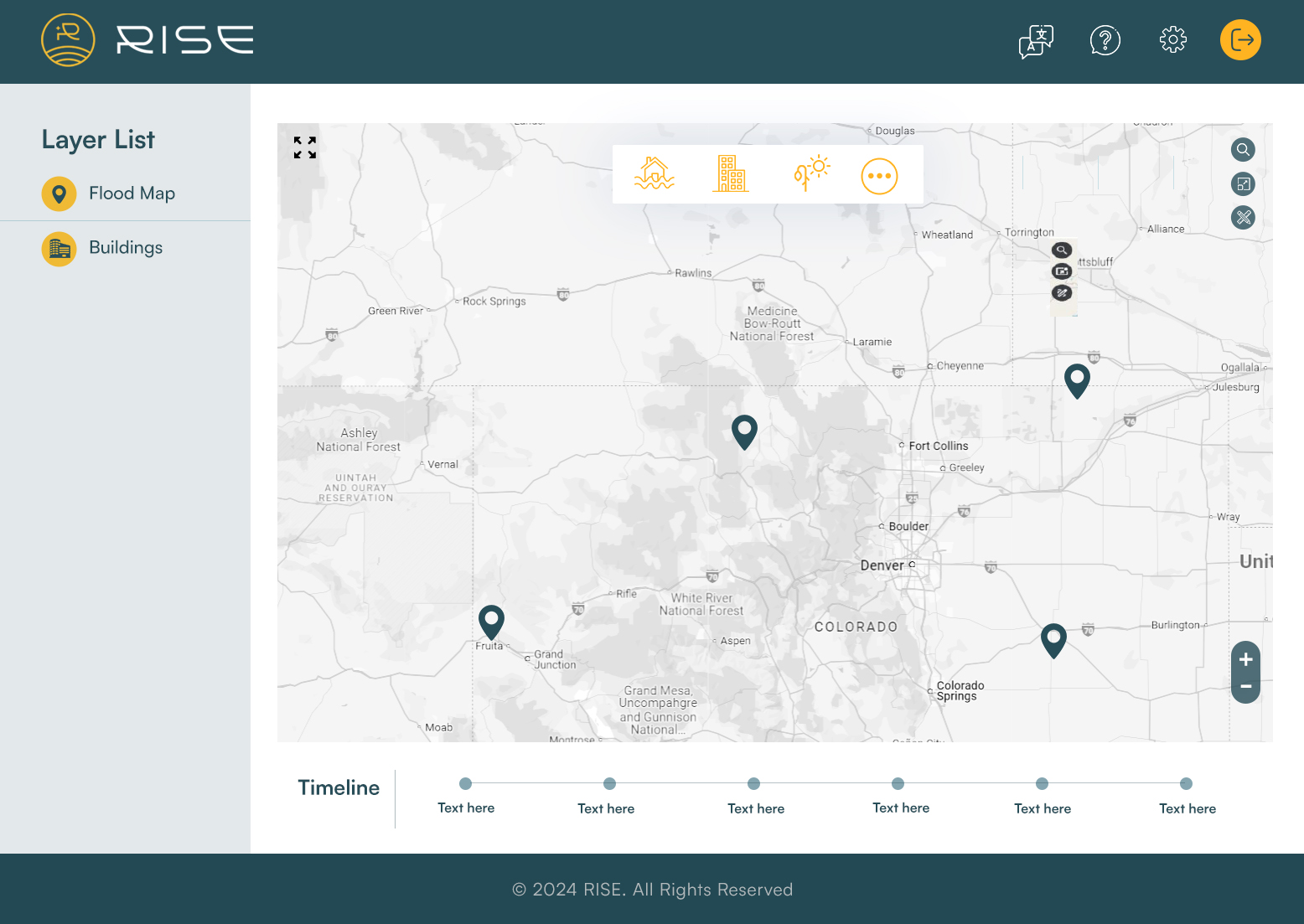Click the RISE logo in header
Image resolution: width=1304 pixels, height=924 pixels.
pyautogui.click(x=147, y=40)
